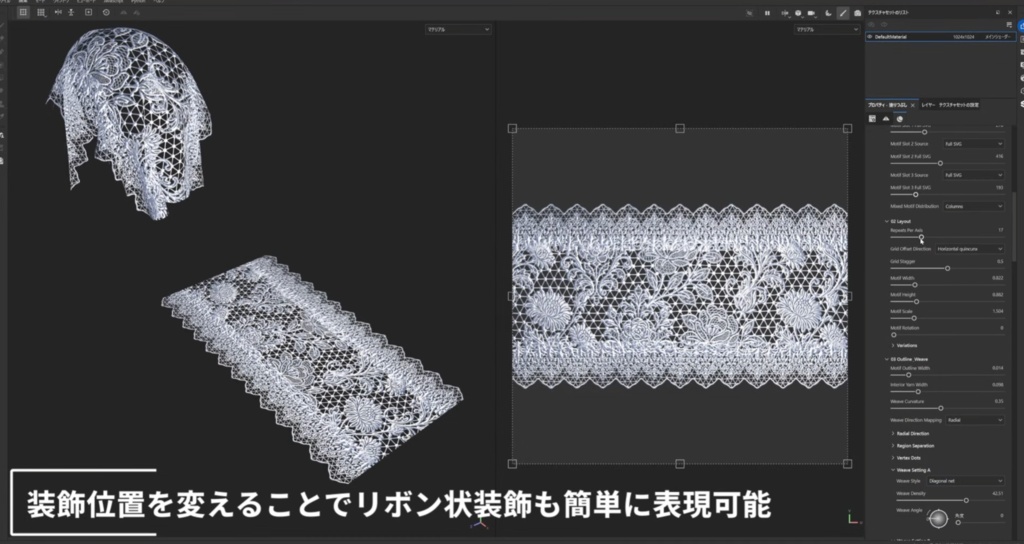Switch to the テクスチャセットの設定 tab
The width and height of the screenshot is (1024, 544).
[959, 105]
